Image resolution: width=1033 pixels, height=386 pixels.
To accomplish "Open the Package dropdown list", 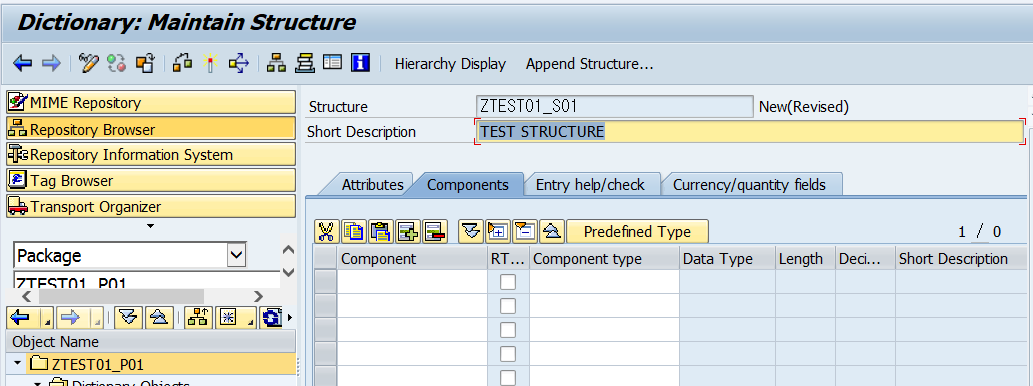I will (236, 255).
